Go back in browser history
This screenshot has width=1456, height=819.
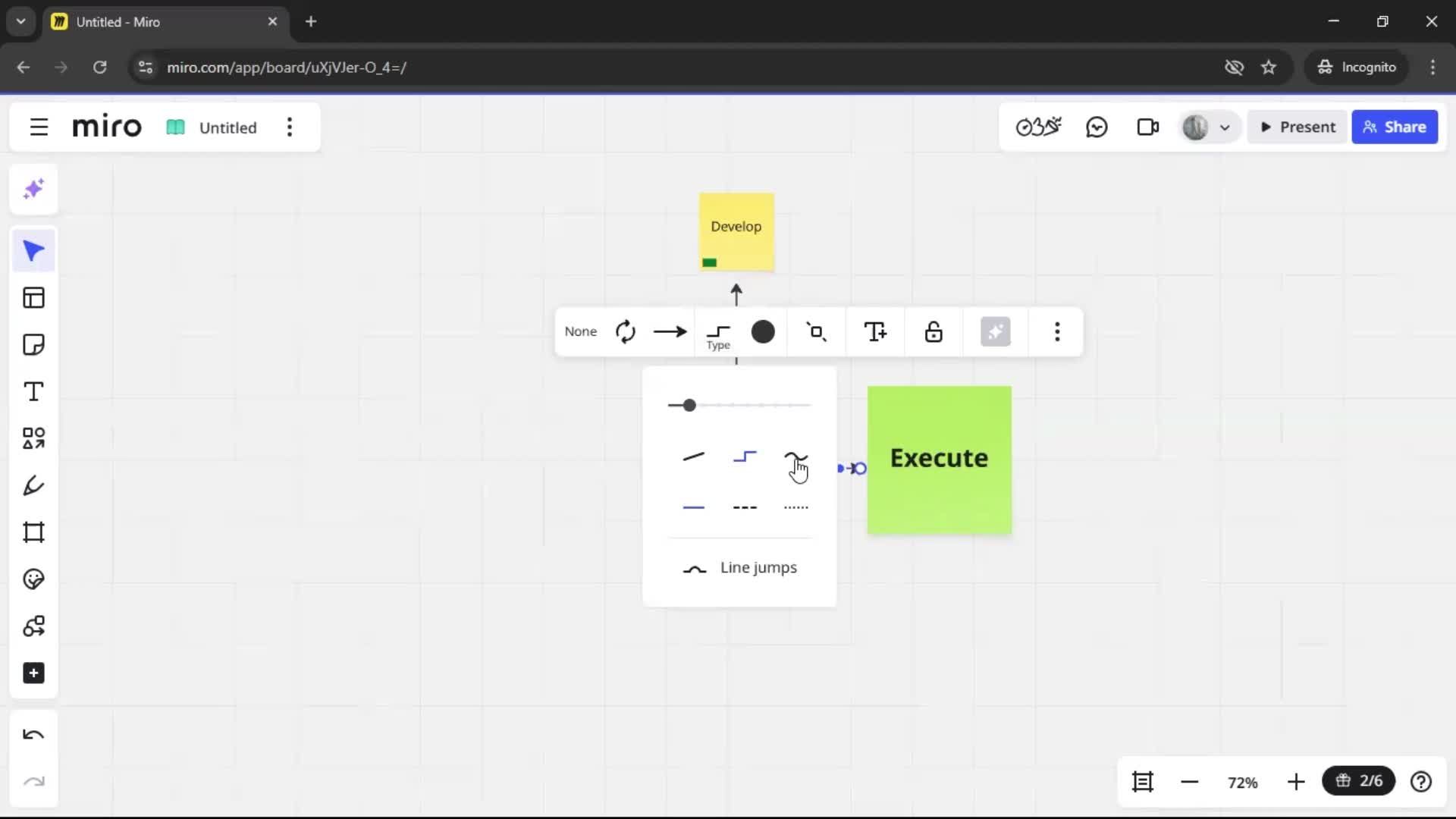24,67
